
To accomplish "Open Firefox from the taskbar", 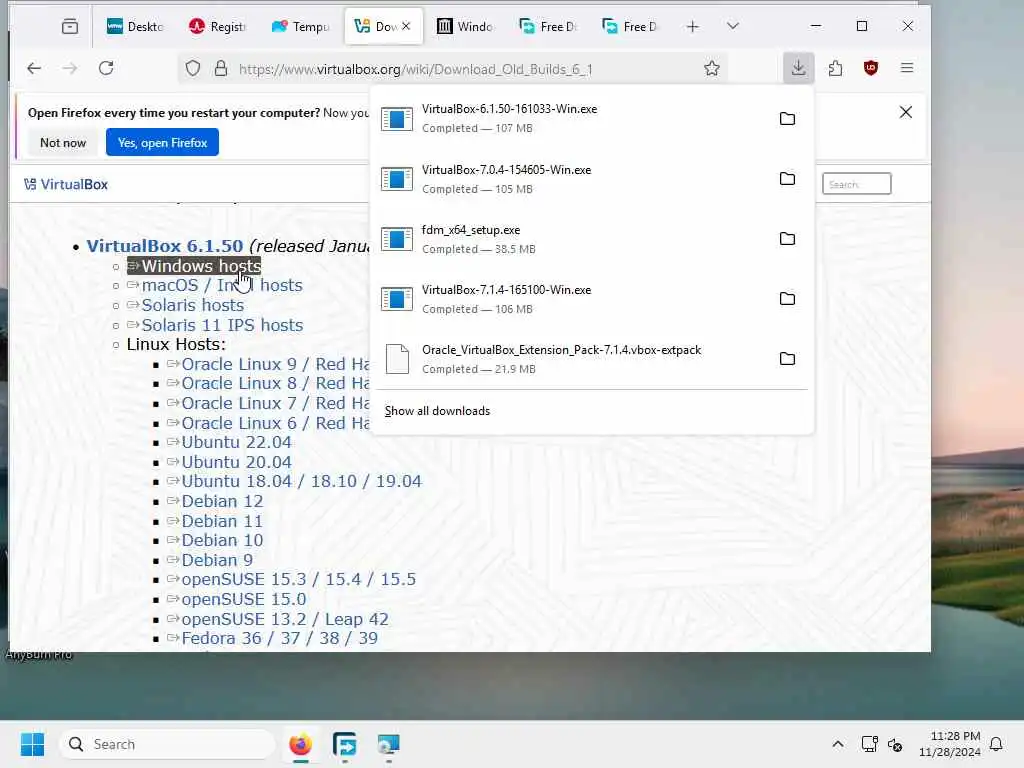I will click(300, 744).
